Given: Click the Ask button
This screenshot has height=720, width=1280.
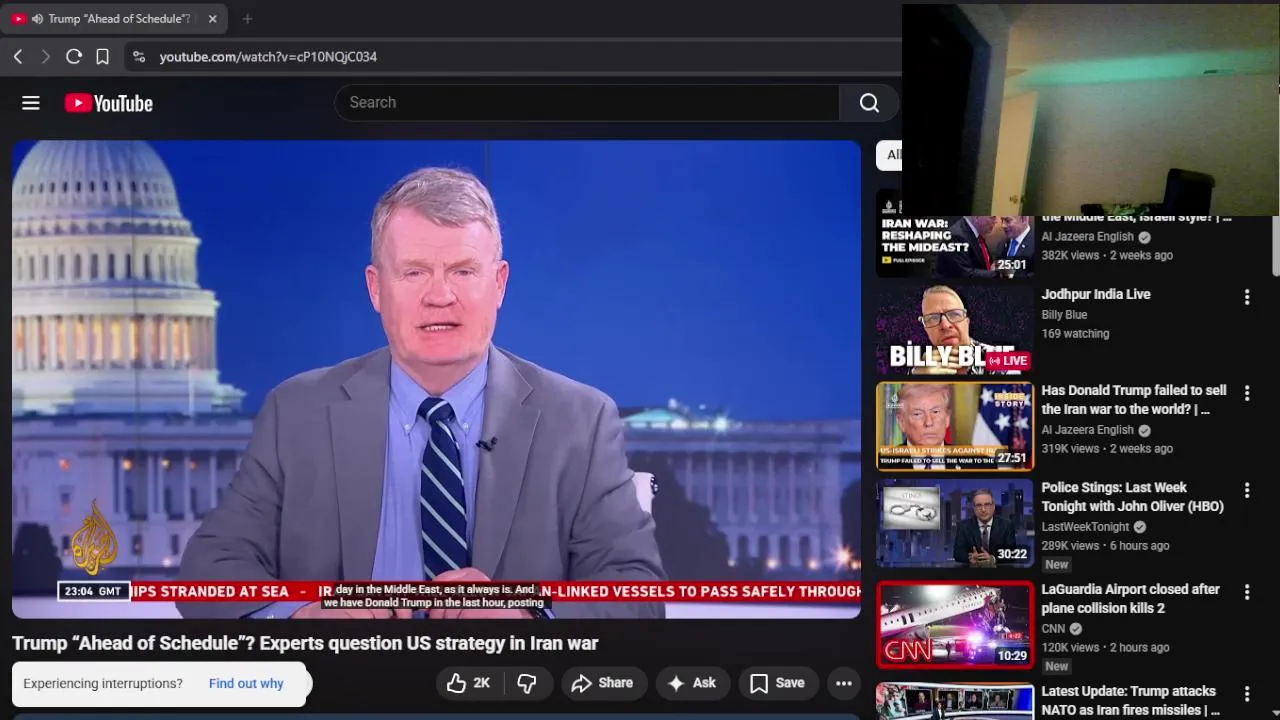Looking at the screenshot, I should (692, 683).
